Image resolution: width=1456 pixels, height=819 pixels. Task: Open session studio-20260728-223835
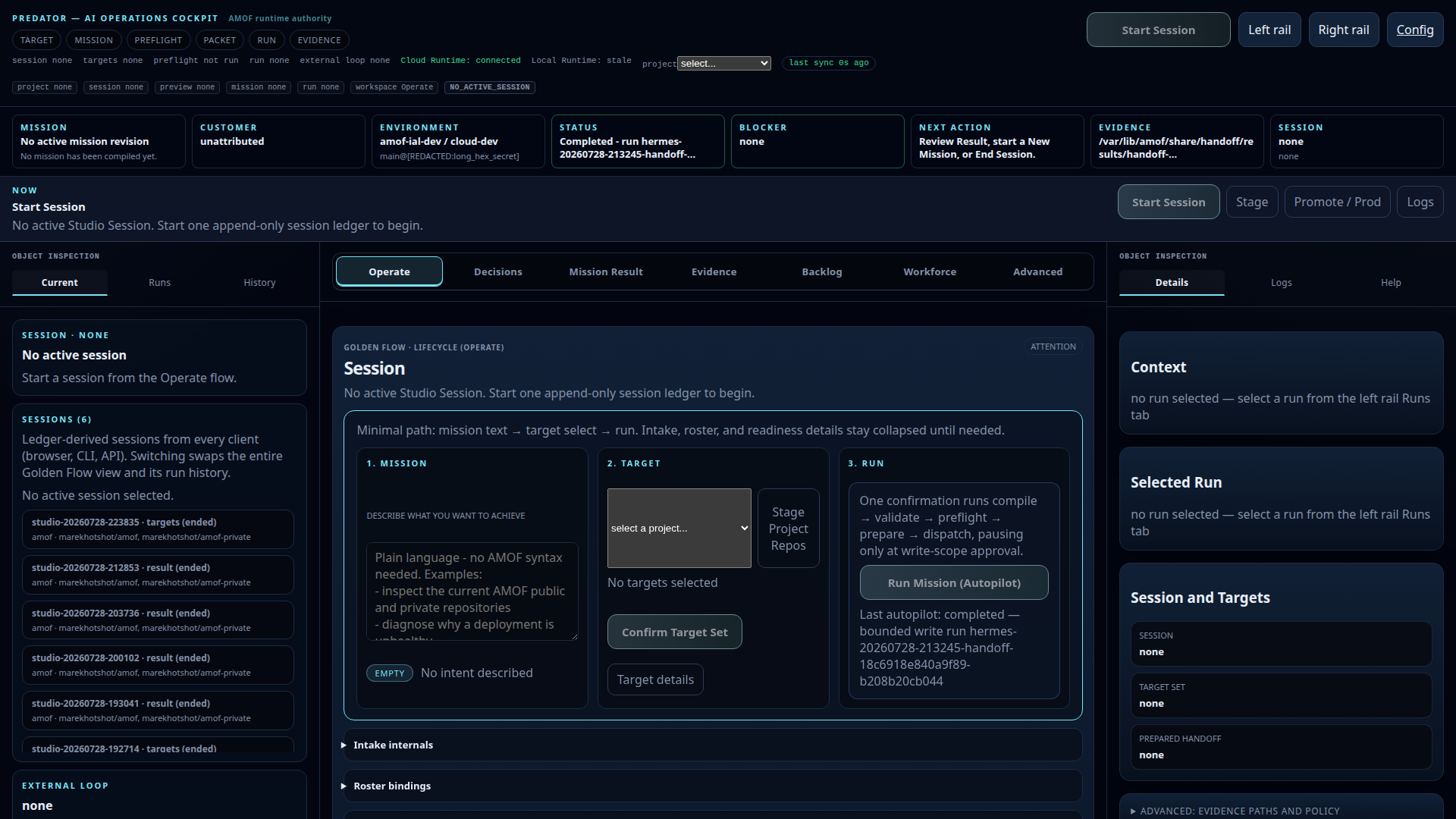click(x=158, y=529)
